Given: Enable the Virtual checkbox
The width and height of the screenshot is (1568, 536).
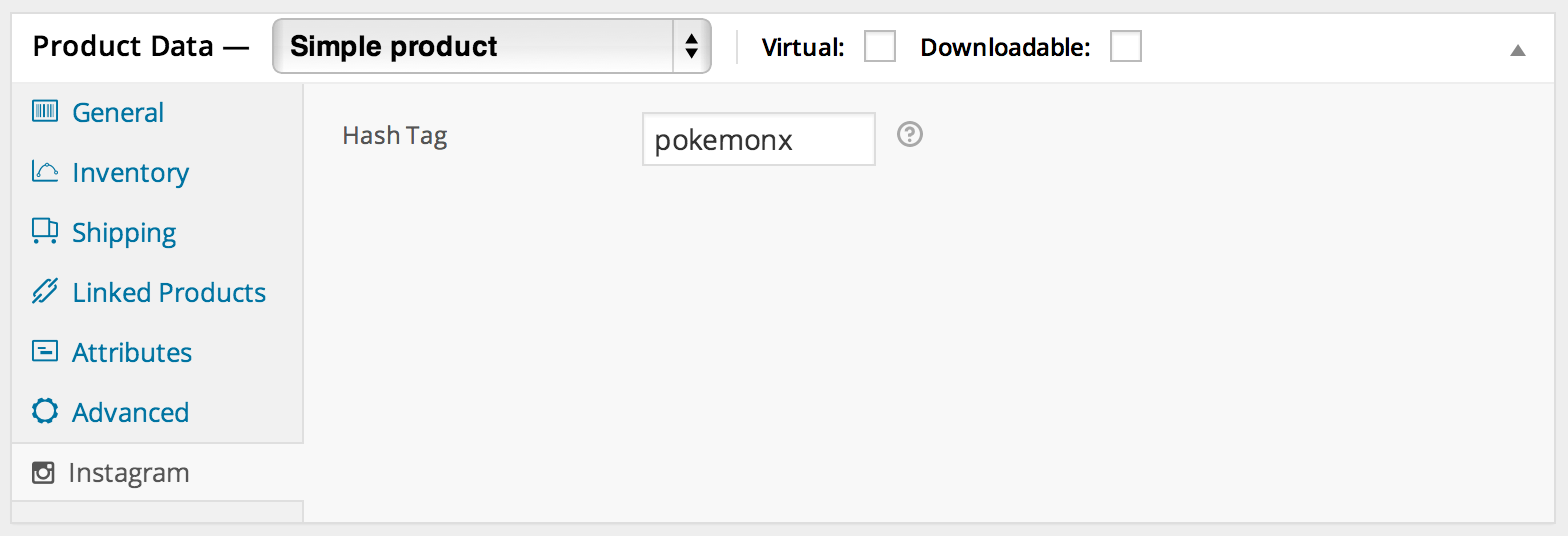Looking at the screenshot, I should pyautogui.click(x=880, y=47).
